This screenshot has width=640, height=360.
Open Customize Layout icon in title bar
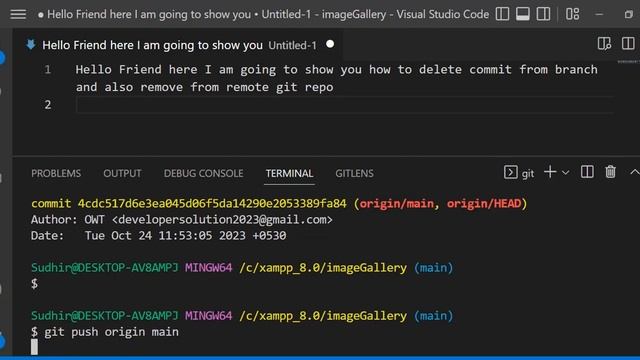pyautogui.click(x=572, y=14)
